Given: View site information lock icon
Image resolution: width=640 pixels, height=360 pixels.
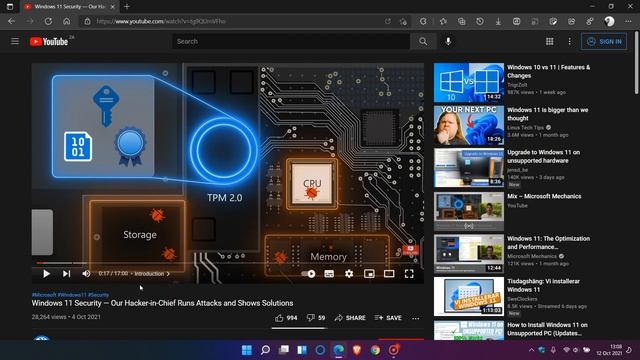Looking at the screenshot, I should 87,21.
